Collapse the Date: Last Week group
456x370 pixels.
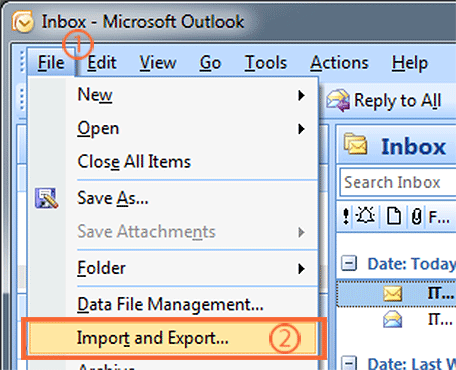[350, 363]
